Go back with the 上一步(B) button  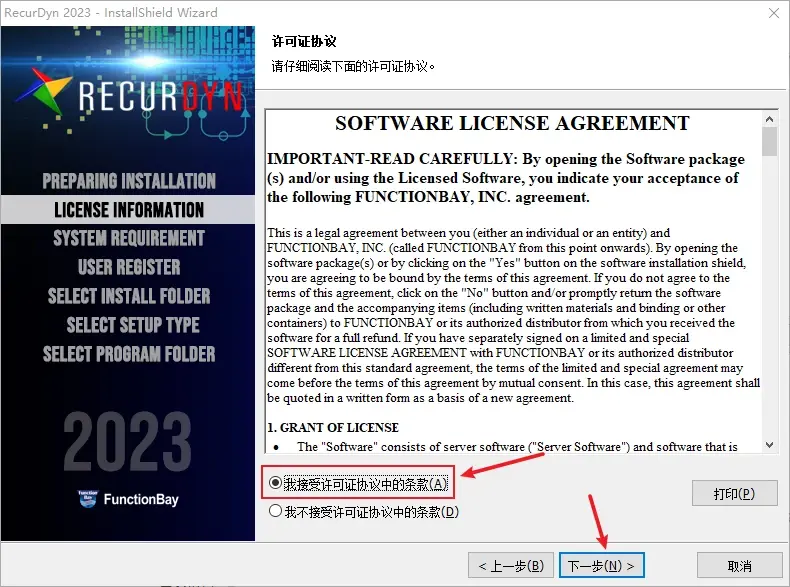[511, 565]
